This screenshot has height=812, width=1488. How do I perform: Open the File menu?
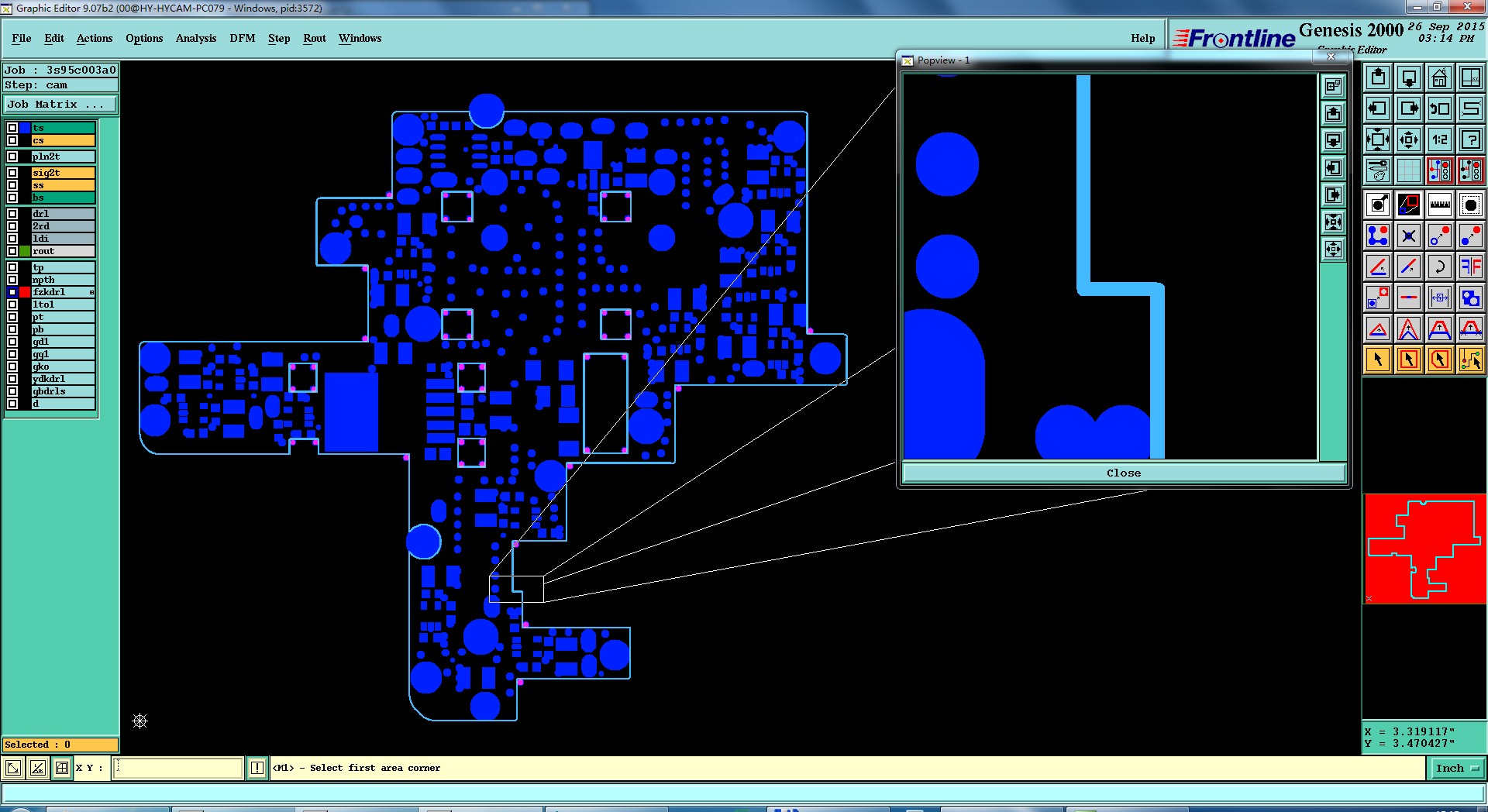click(22, 38)
